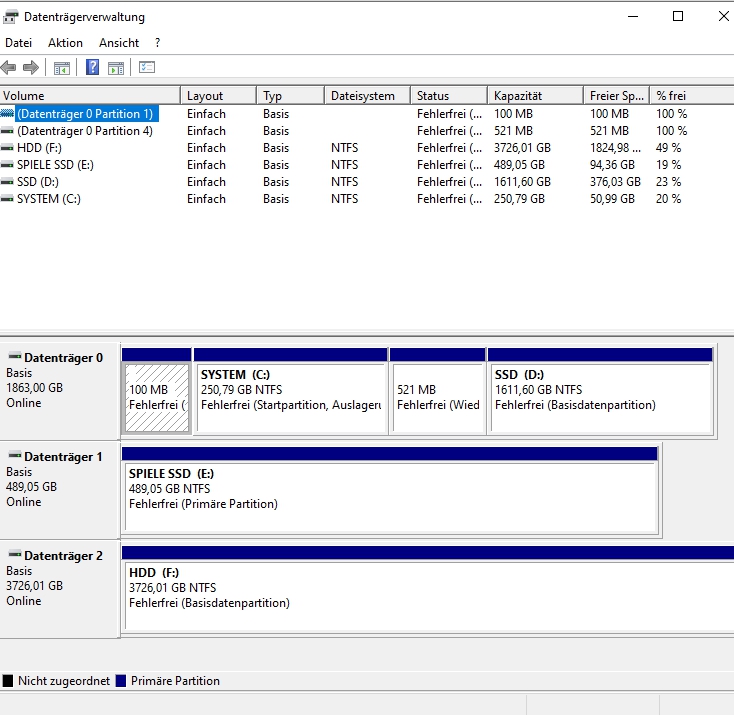The width and height of the screenshot is (734, 715).
Task: Select the 100 MB hatched partition on Datenträger 0
Action: pos(157,398)
